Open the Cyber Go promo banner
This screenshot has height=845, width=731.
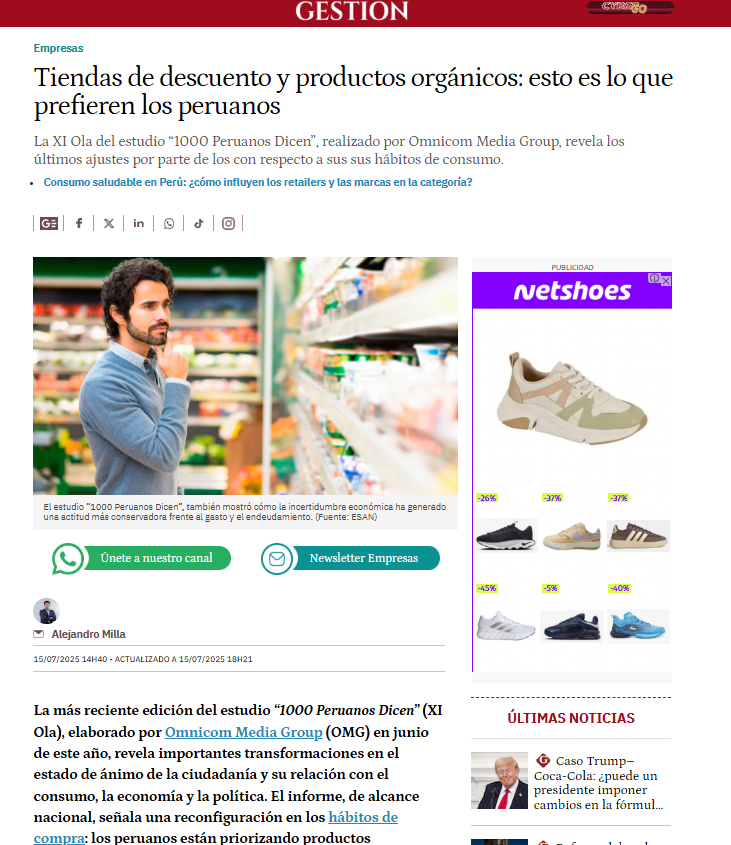pos(630,8)
